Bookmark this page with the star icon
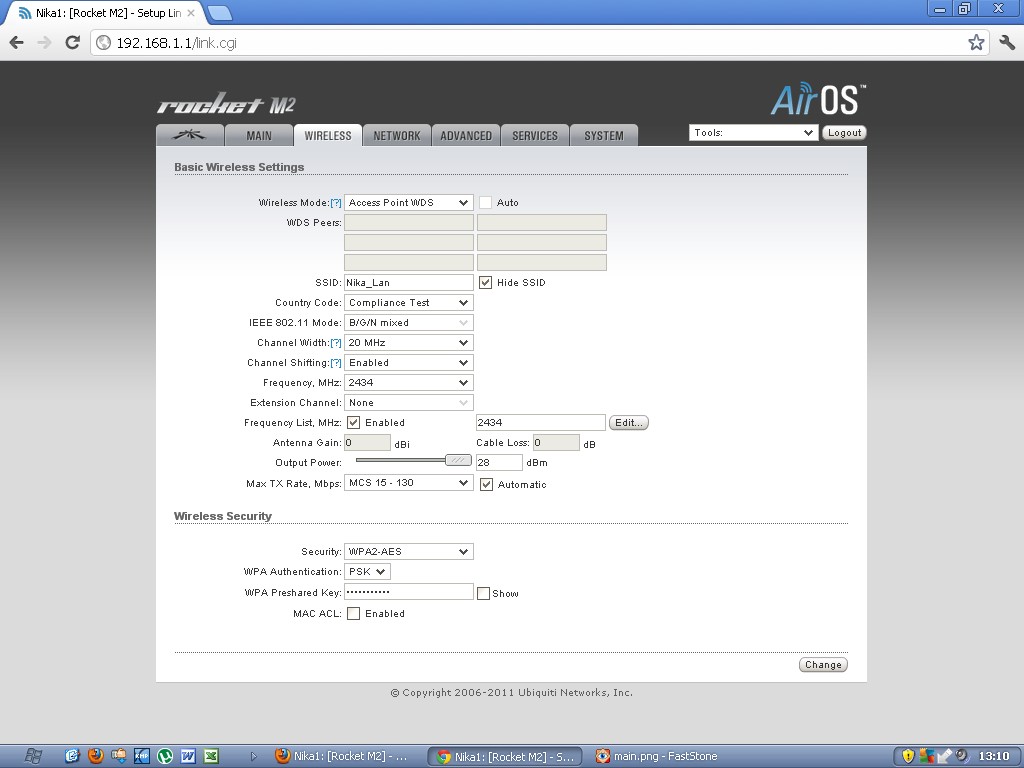 pyautogui.click(x=976, y=42)
